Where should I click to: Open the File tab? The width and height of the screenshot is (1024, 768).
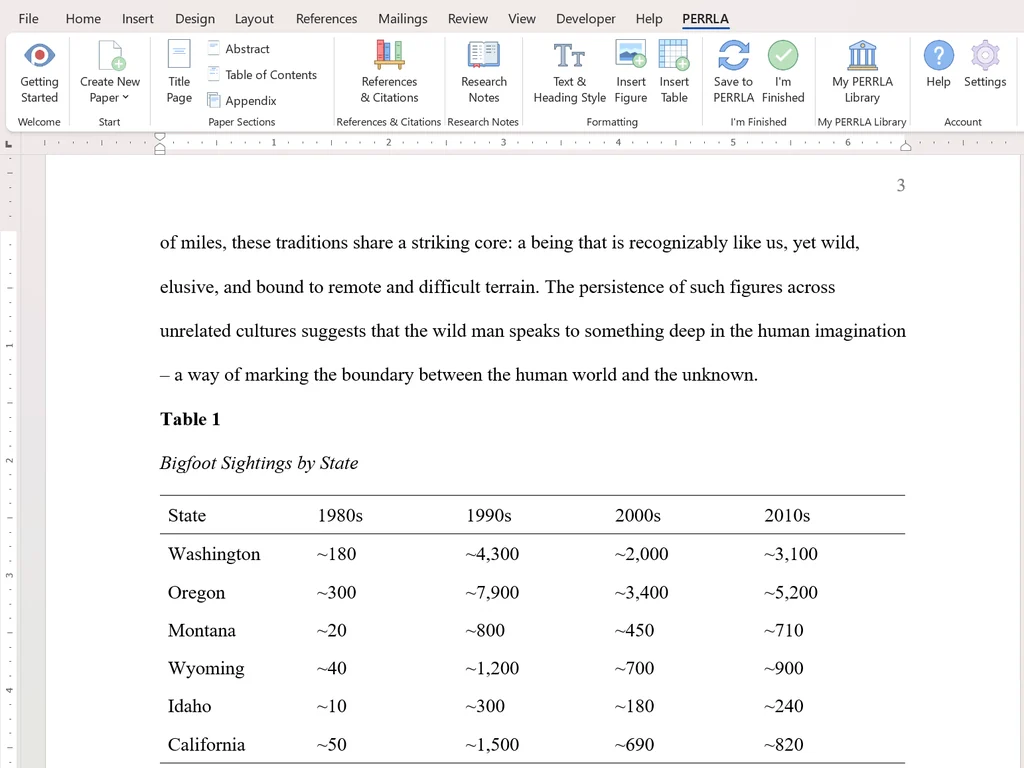coord(28,18)
